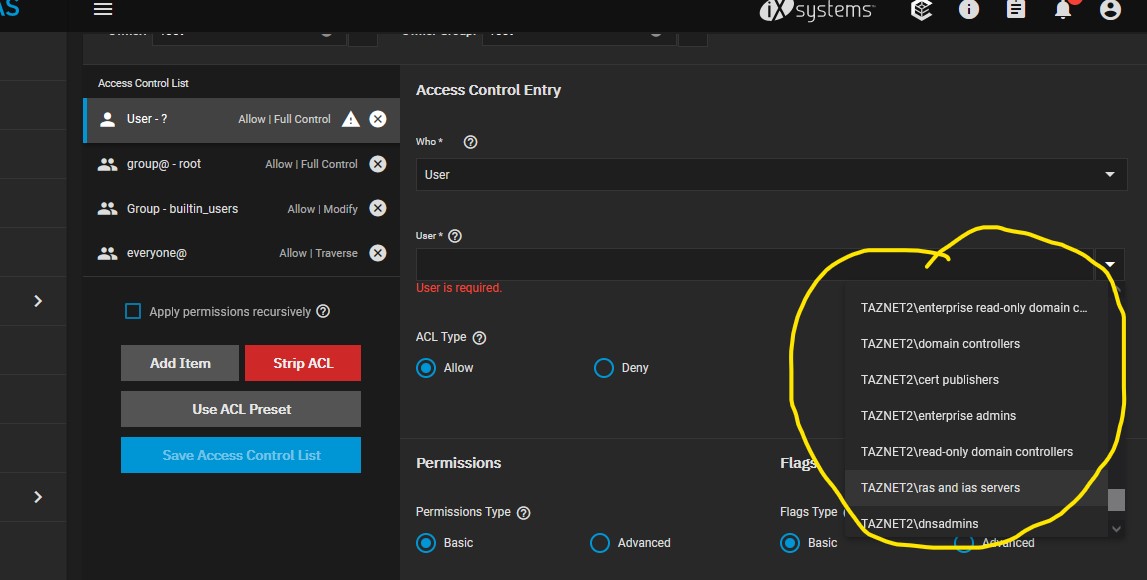Choose Basic flags type
This screenshot has width=1147, height=580.
[790, 543]
